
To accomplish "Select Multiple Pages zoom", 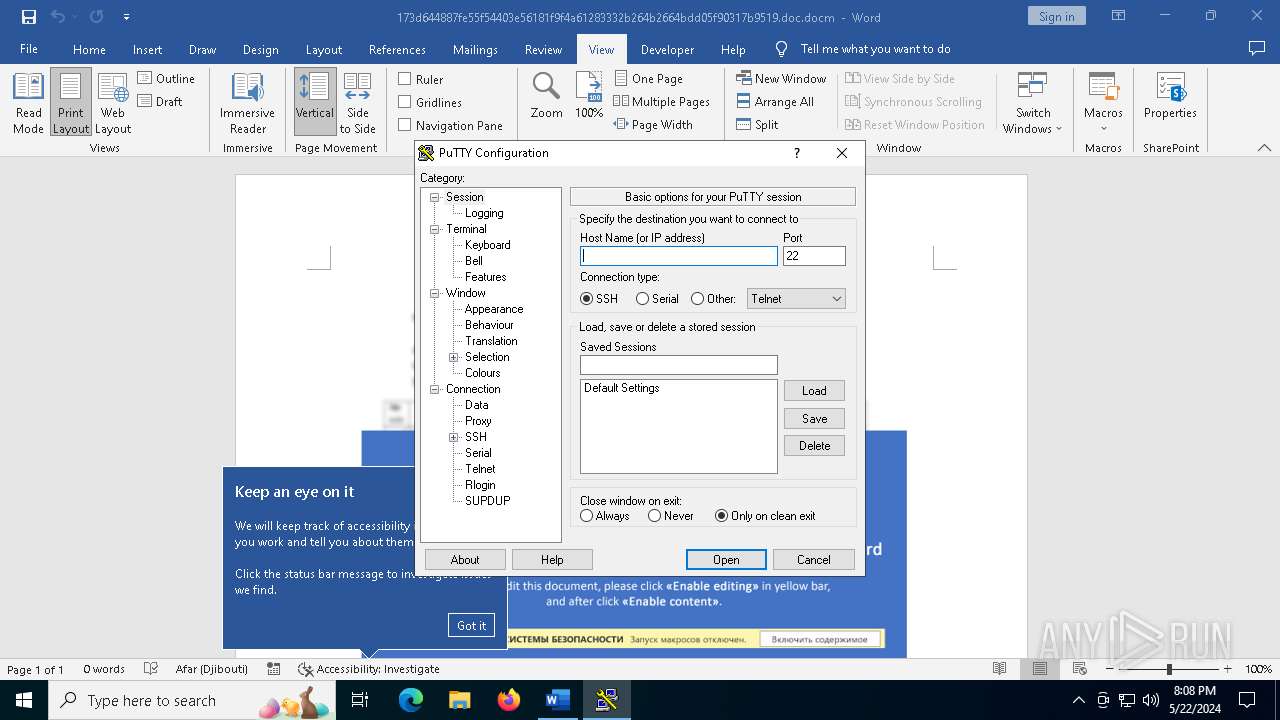I will pos(661,101).
